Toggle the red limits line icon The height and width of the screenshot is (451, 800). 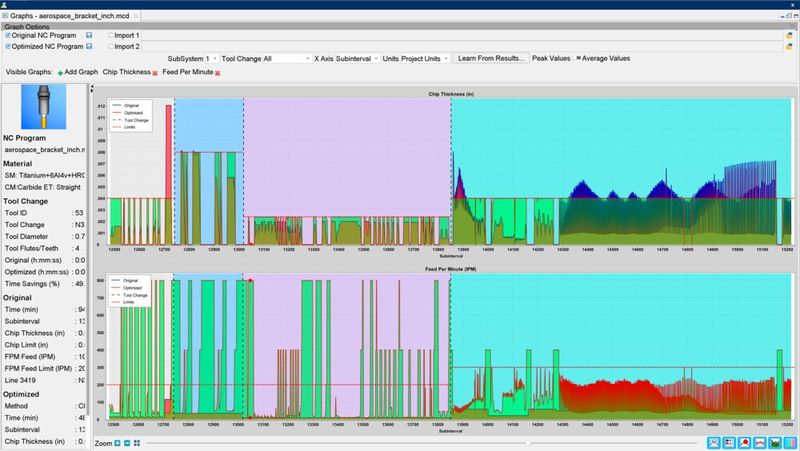760,443
